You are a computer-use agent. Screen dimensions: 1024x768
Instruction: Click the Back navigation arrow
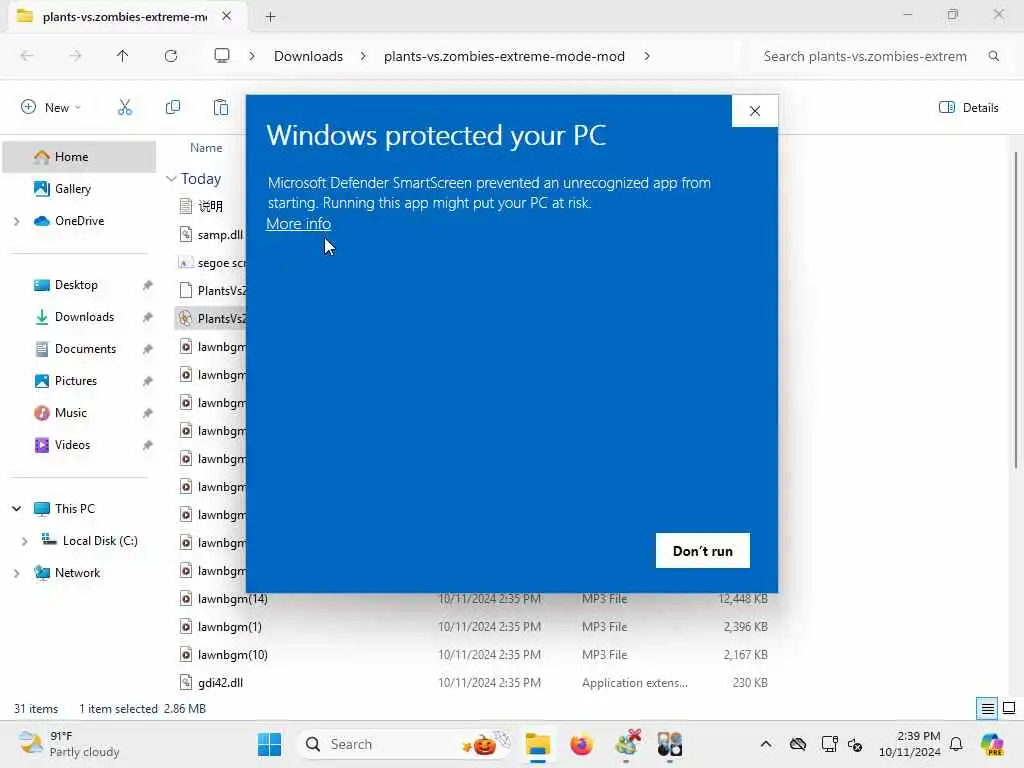[27, 56]
